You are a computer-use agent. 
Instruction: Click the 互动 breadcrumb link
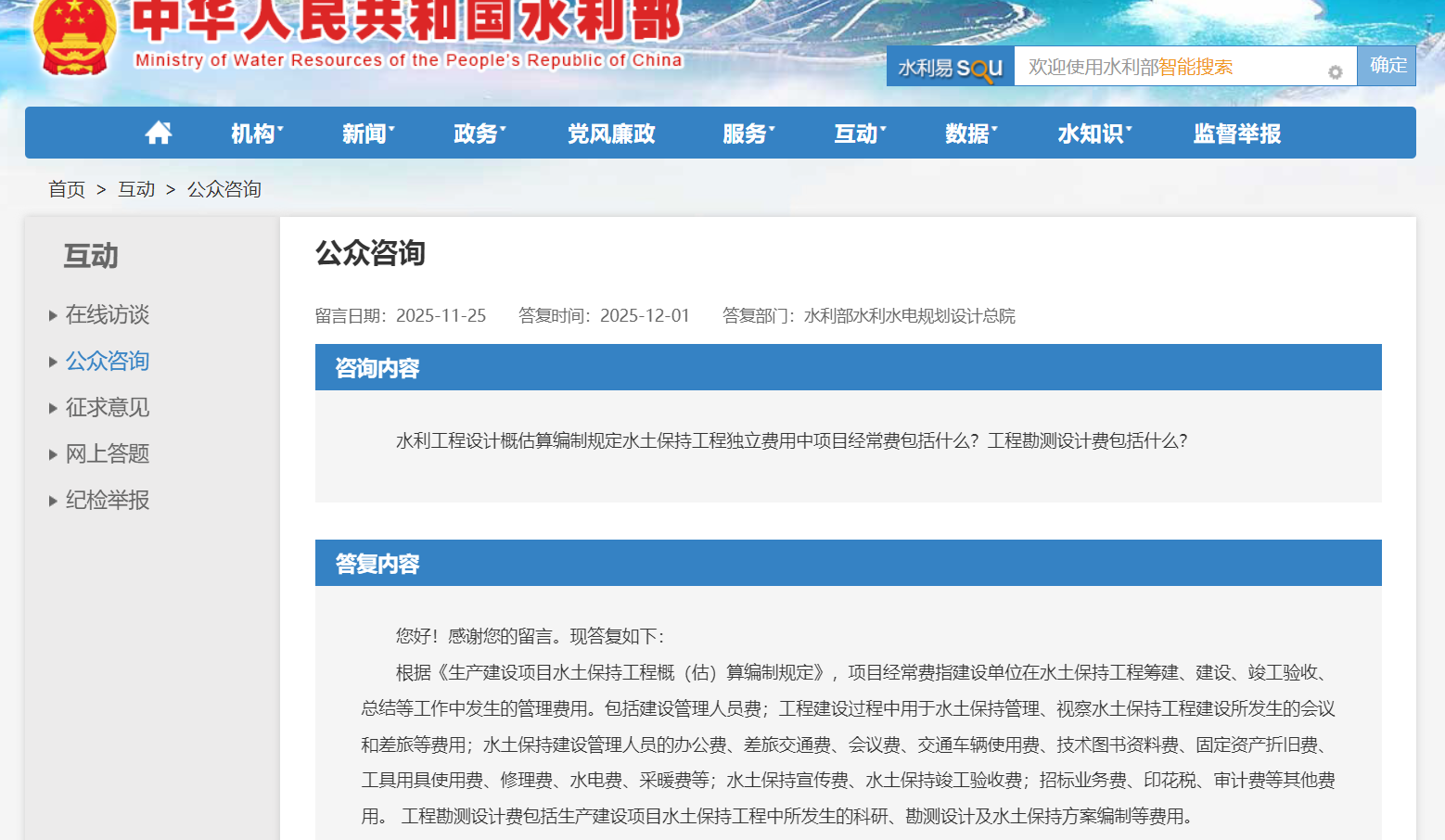coord(136,189)
